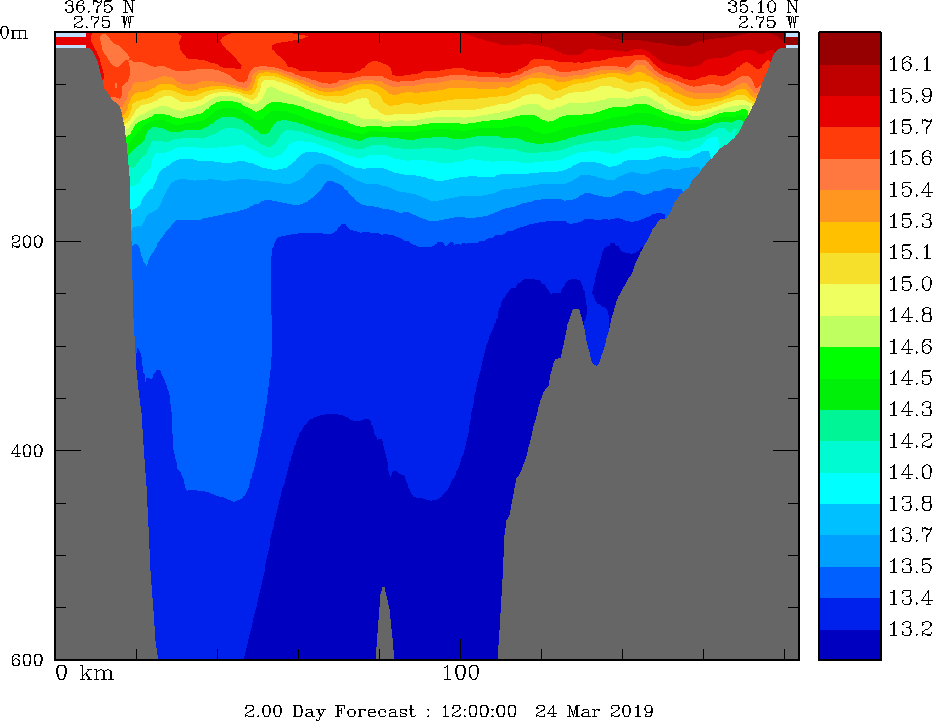
Task: Select the 14.3 colorbar label
Action: (910, 409)
